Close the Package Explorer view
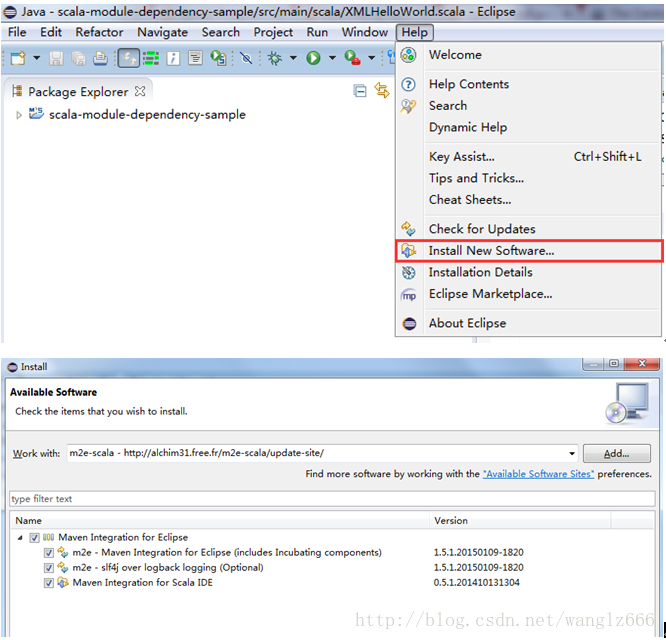This screenshot has width=666, height=640. pos(140,91)
